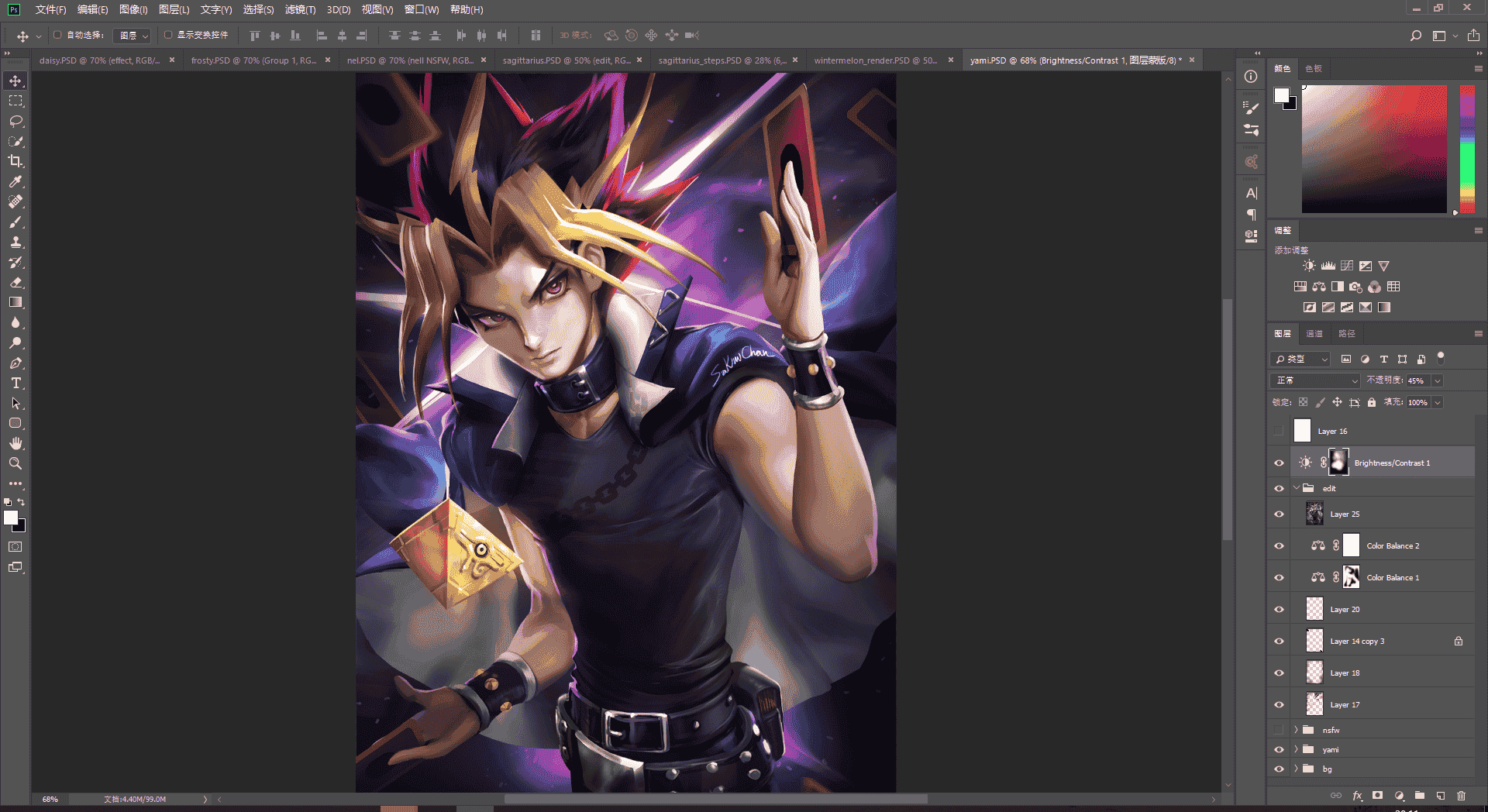Viewport: 1488px width, 812px height.
Task: Activate the Crop tool
Action: point(15,161)
